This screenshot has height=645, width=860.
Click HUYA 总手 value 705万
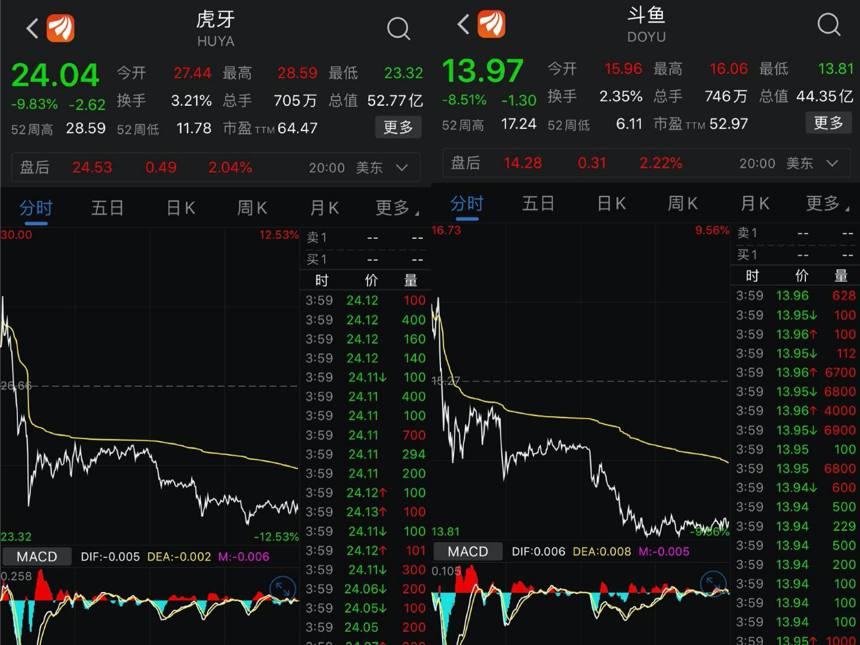tap(295, 101)
